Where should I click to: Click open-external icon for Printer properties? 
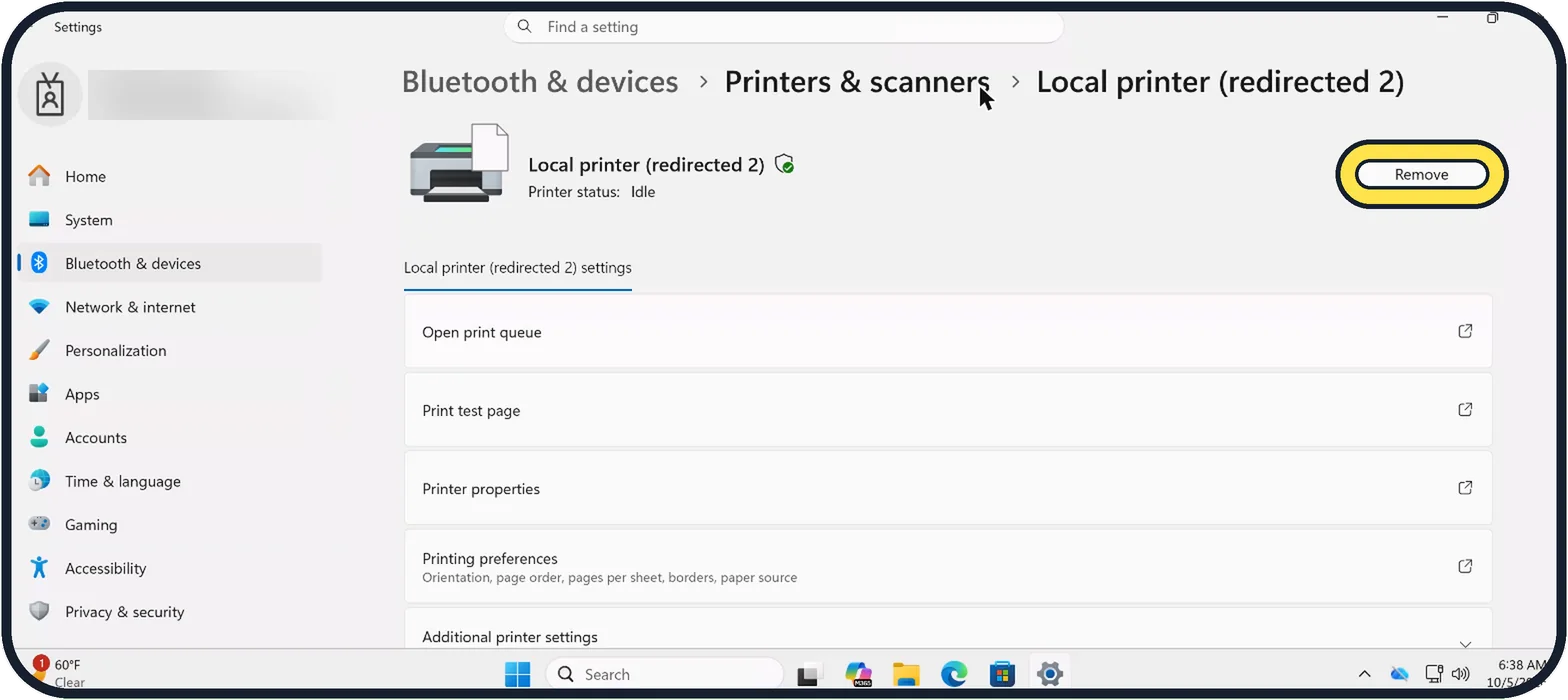click(x=1465, y=488)
